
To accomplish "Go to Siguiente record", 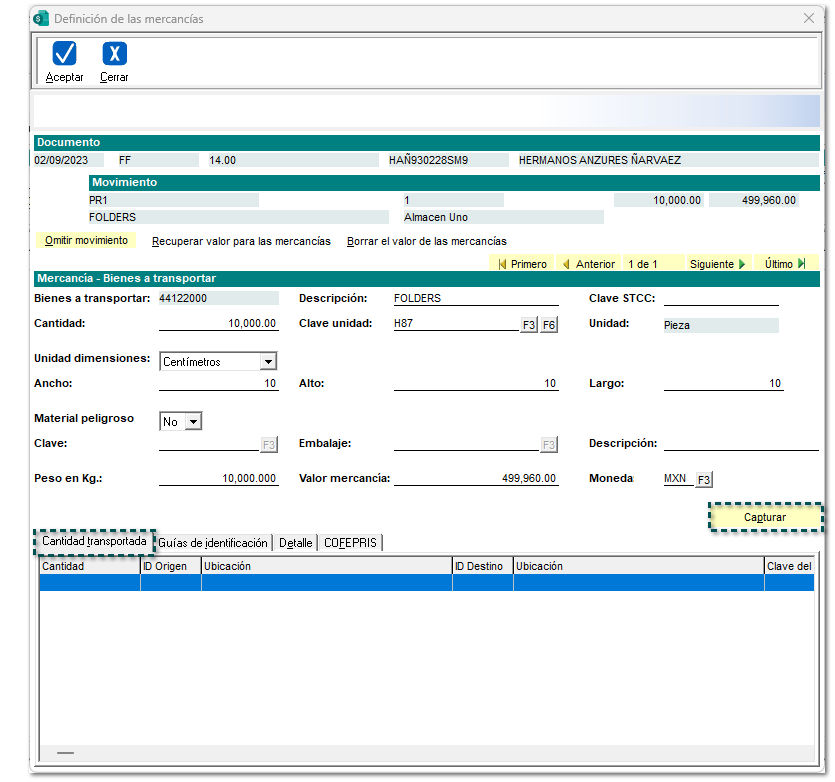I will 717,264.
